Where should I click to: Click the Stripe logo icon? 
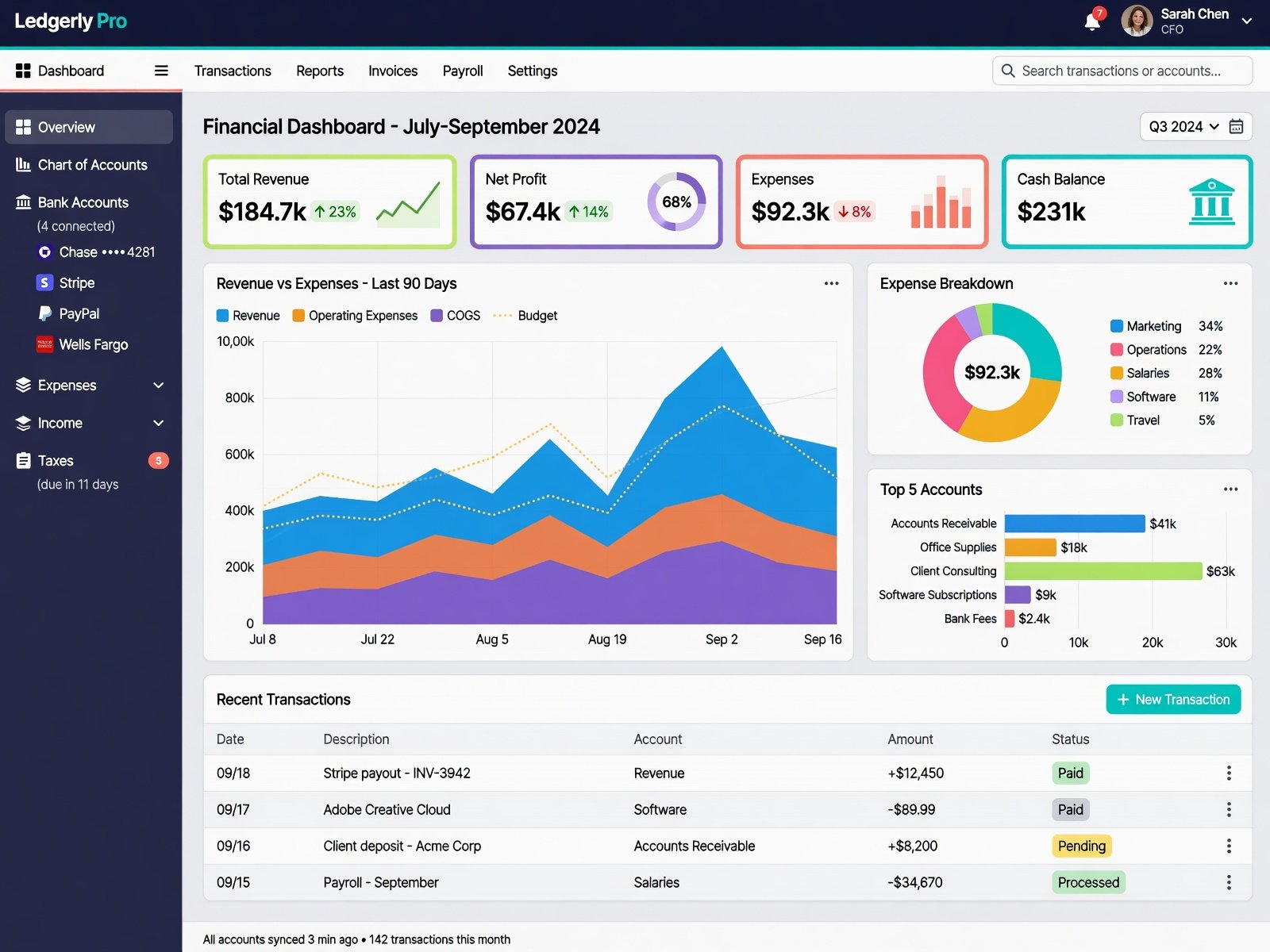coord(45,282)
